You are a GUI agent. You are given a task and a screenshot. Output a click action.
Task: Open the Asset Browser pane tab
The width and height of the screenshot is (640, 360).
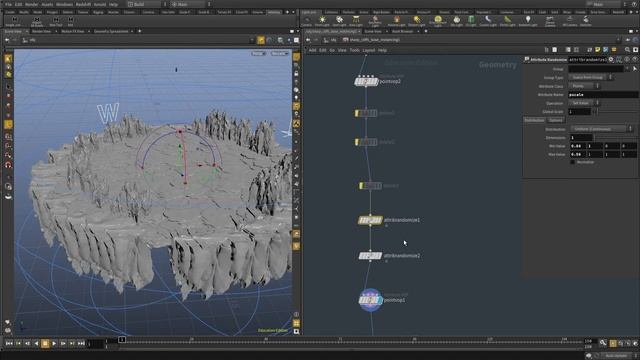click(402, 31)
